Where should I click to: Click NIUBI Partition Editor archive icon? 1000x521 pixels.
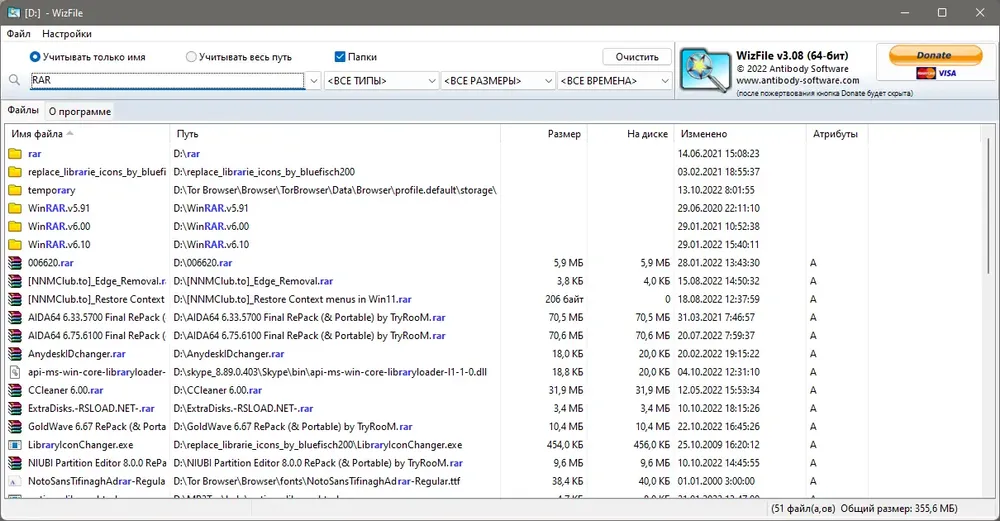click(15, 463)
